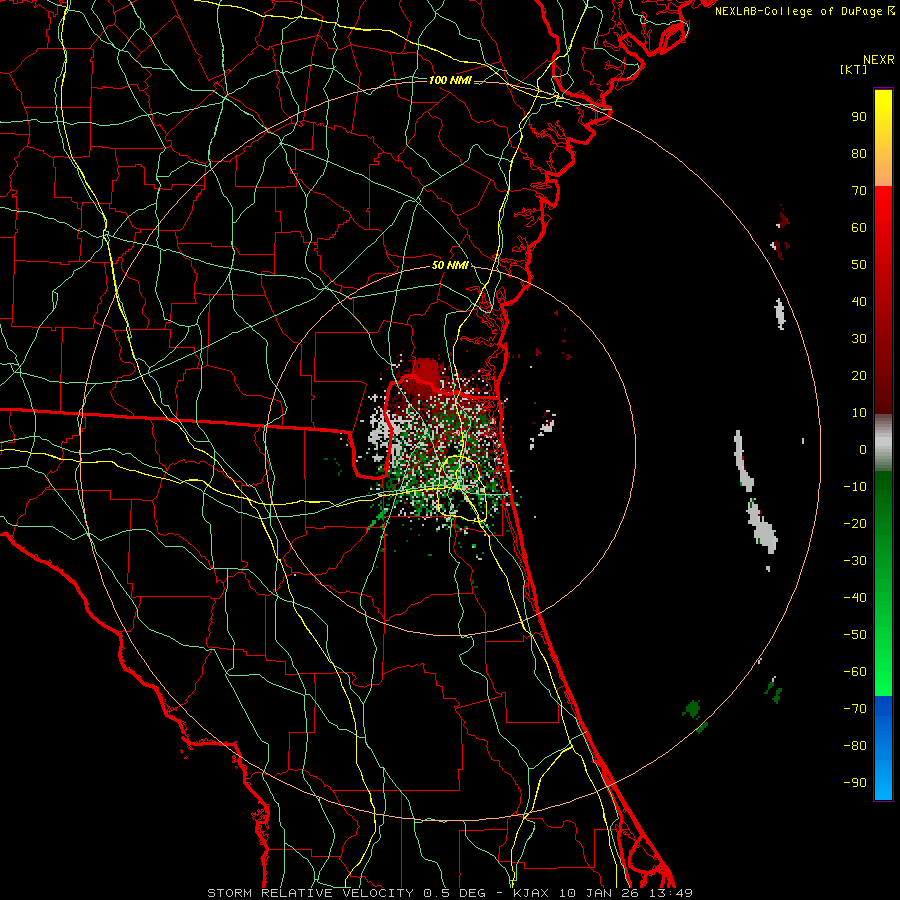Click the green offshore echo in southeast

pyautogui.click(x=693, y=709)
